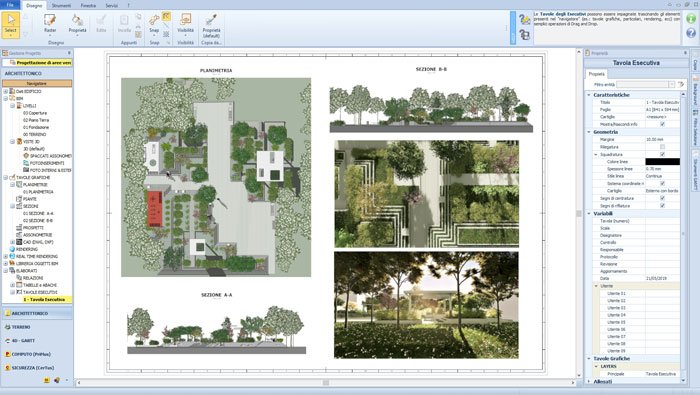Activate the Select arrow tool
This screenshot has height=395, width=700.
10,25
